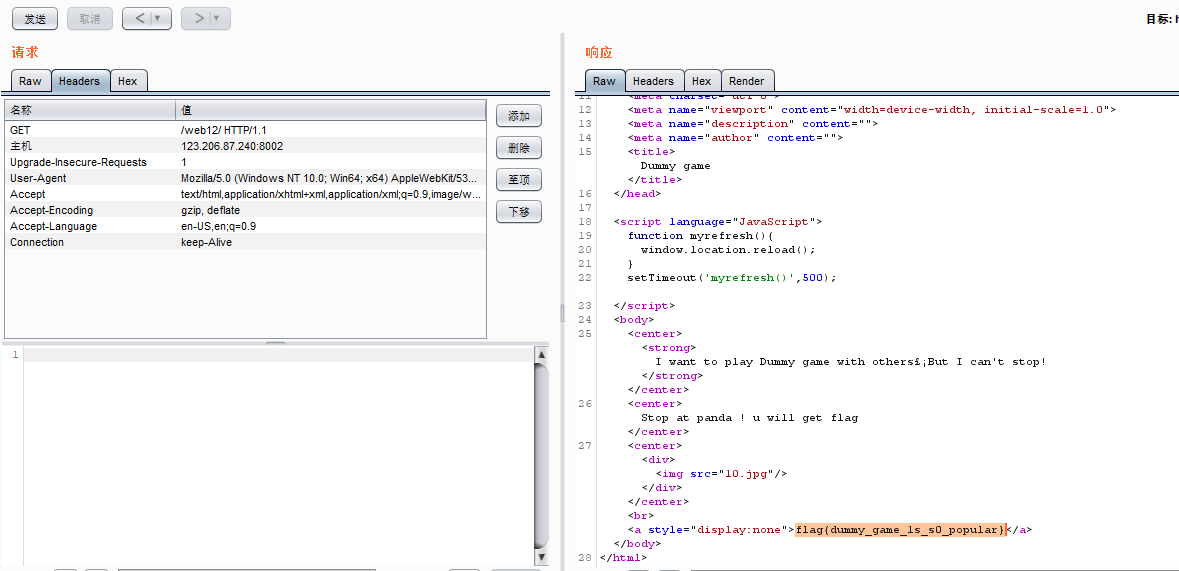This screenshot has width=1179, height=571.
Task: Select the request Headers tab
Action: [80, 81]
